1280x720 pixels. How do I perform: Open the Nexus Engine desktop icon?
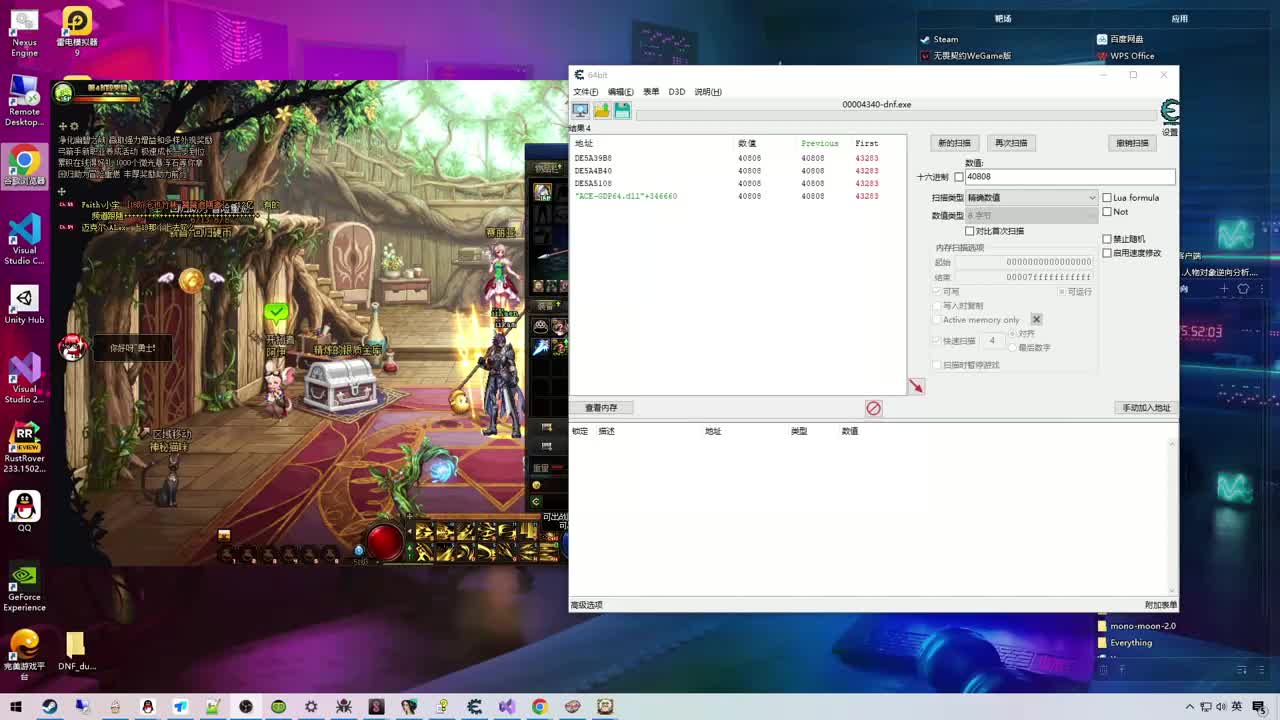pyautogui.click(x=24, y=33)
